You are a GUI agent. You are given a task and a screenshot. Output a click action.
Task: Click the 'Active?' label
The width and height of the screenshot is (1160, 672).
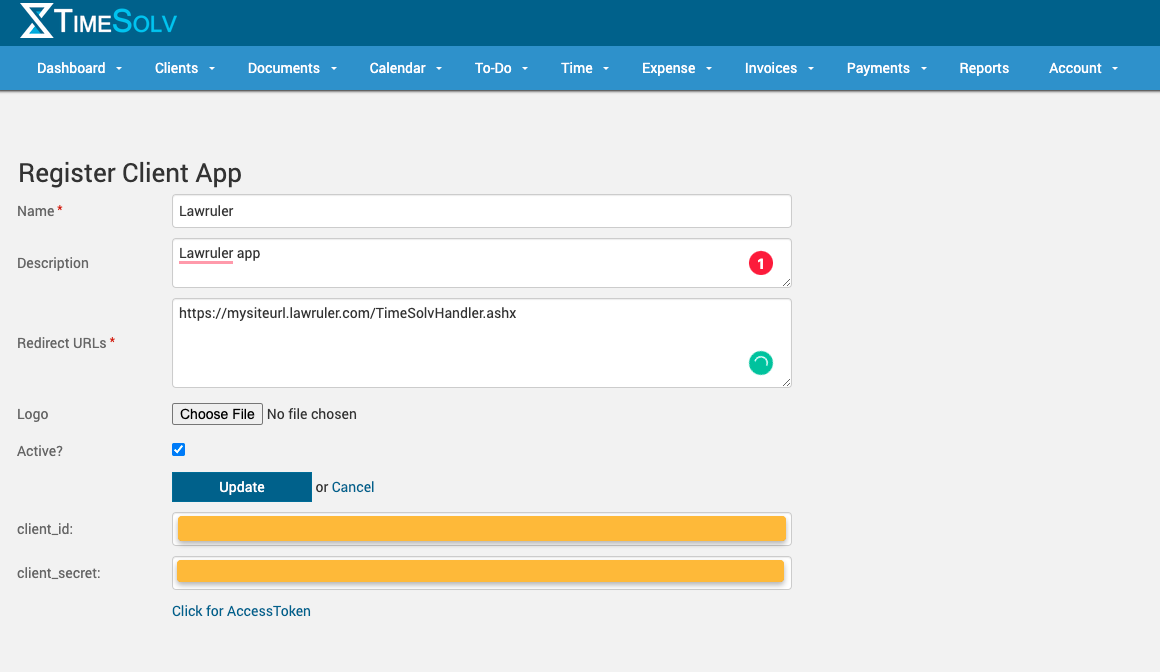(40, 451)
